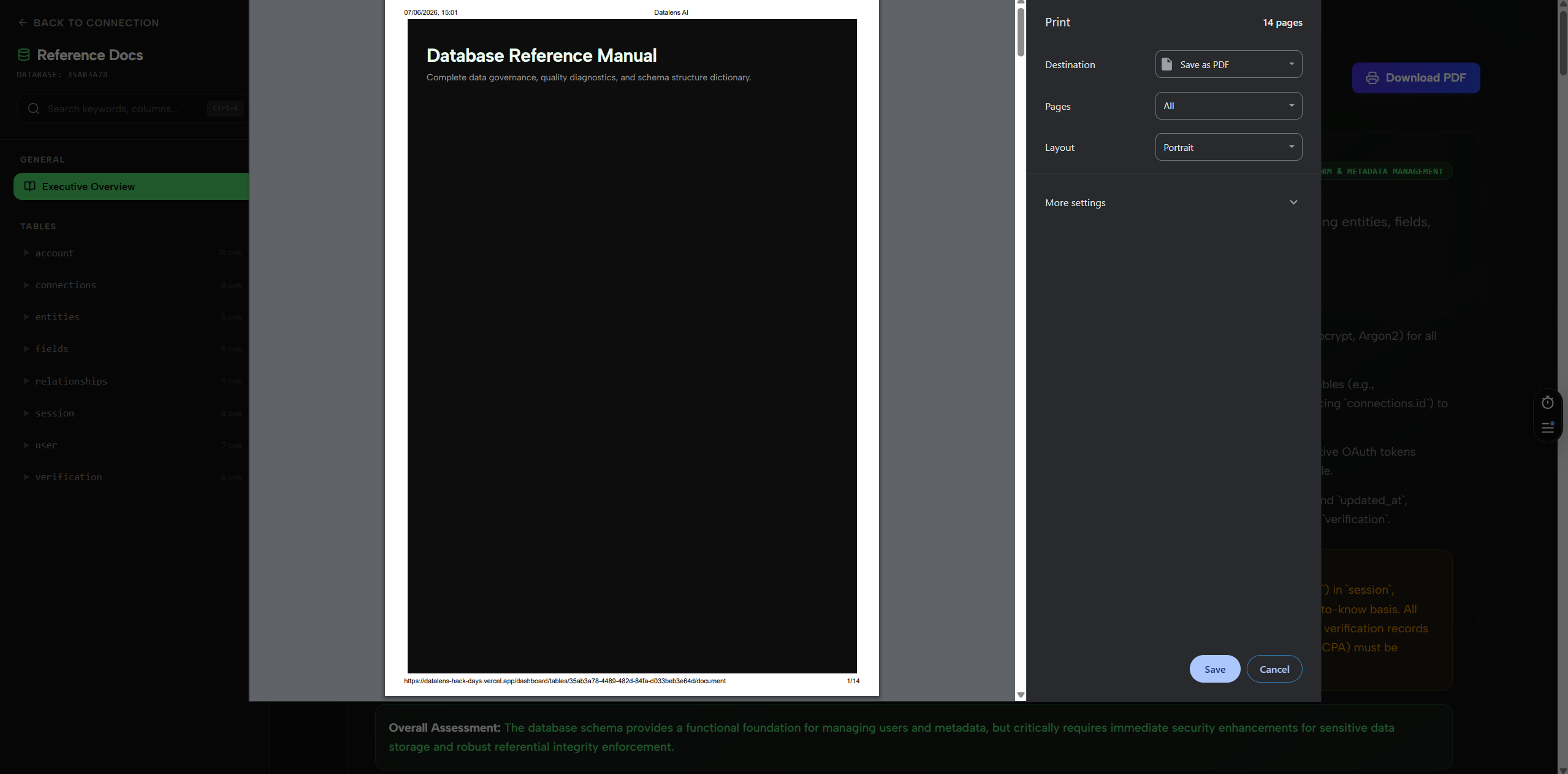Click the '14 pages' count text
The width and height of the screenshot is (1568, 774).
1282,23
